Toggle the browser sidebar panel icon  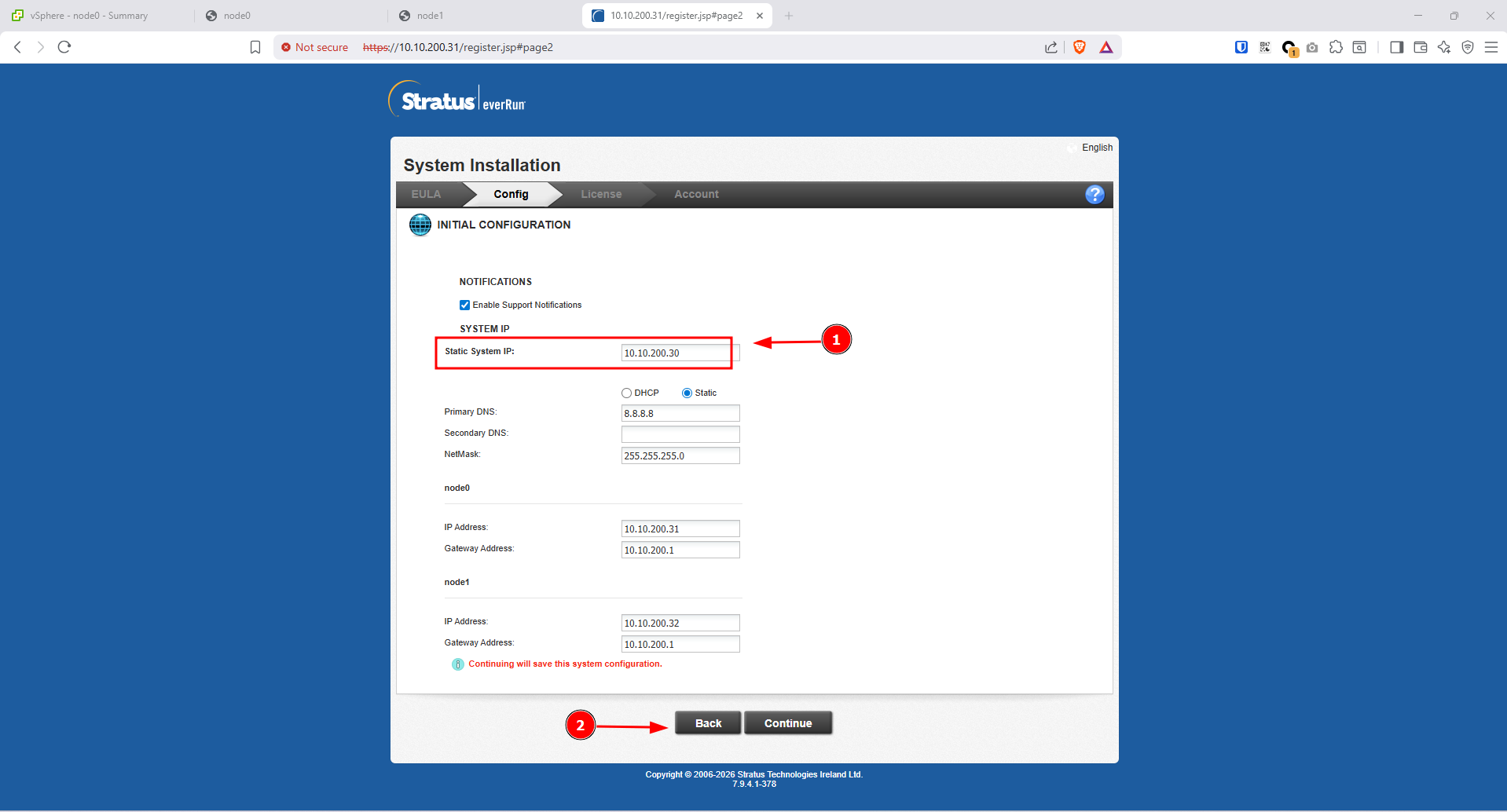click(1396, 47)
